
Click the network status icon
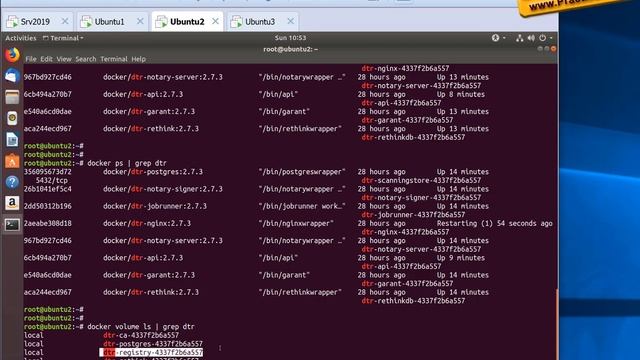[520, 38]
